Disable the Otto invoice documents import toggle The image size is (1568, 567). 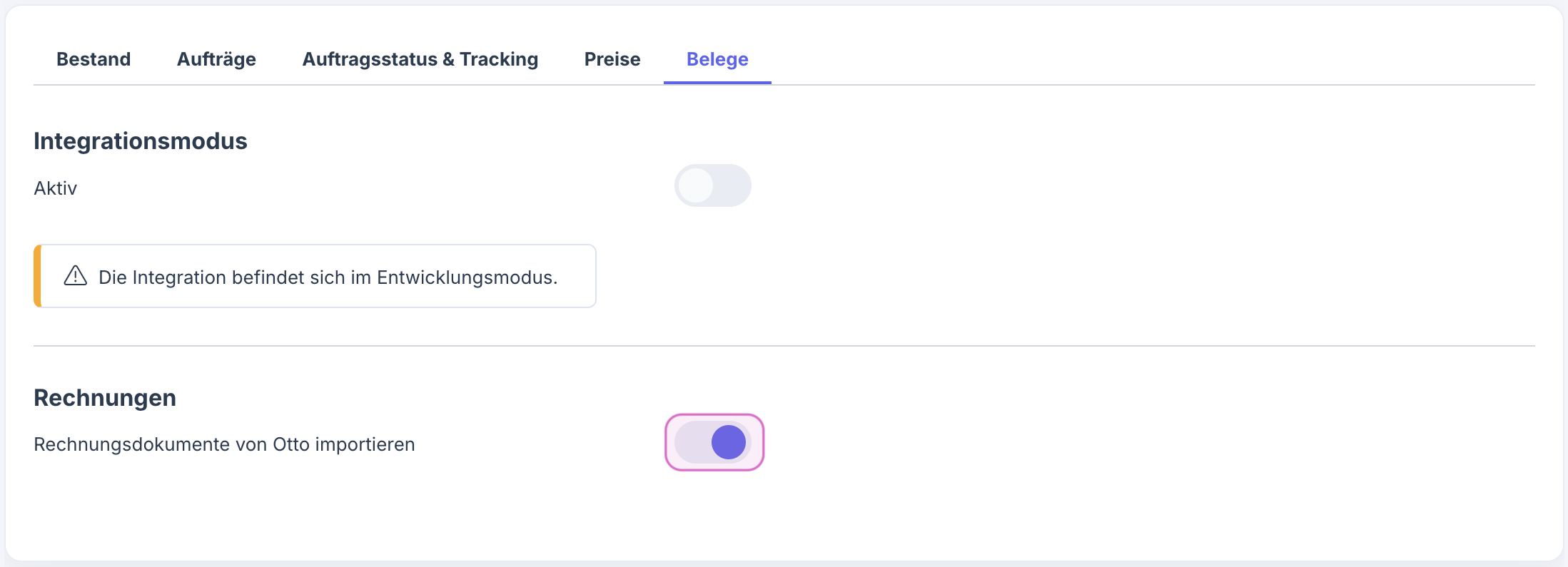(x=714, y=442)
